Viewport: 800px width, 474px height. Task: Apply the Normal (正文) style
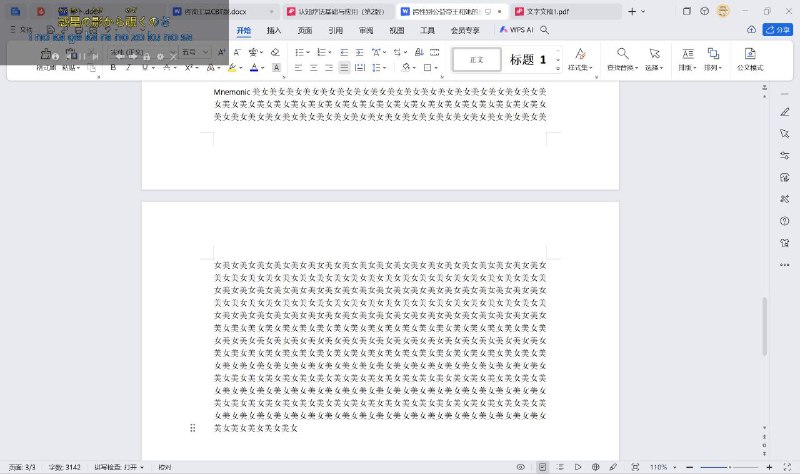point(477,60)
